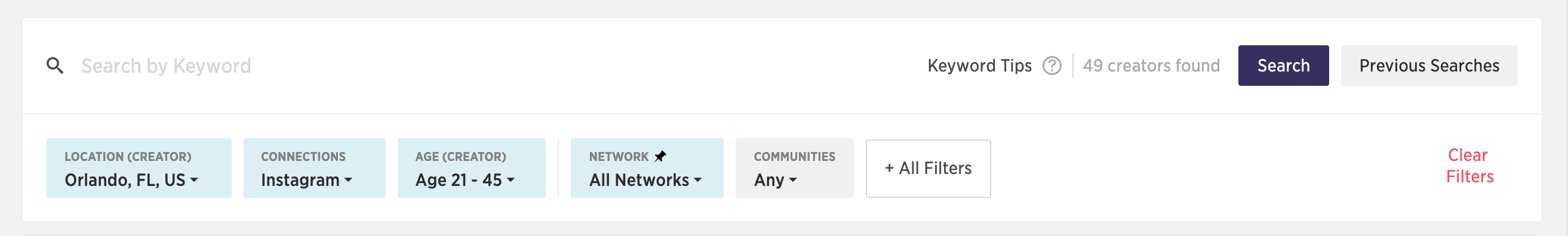The width and height of the screenshot is (1568, 236).
Task: Expand the Location (Creator) Orlando dropdown
Action: [x=139, y=168]
